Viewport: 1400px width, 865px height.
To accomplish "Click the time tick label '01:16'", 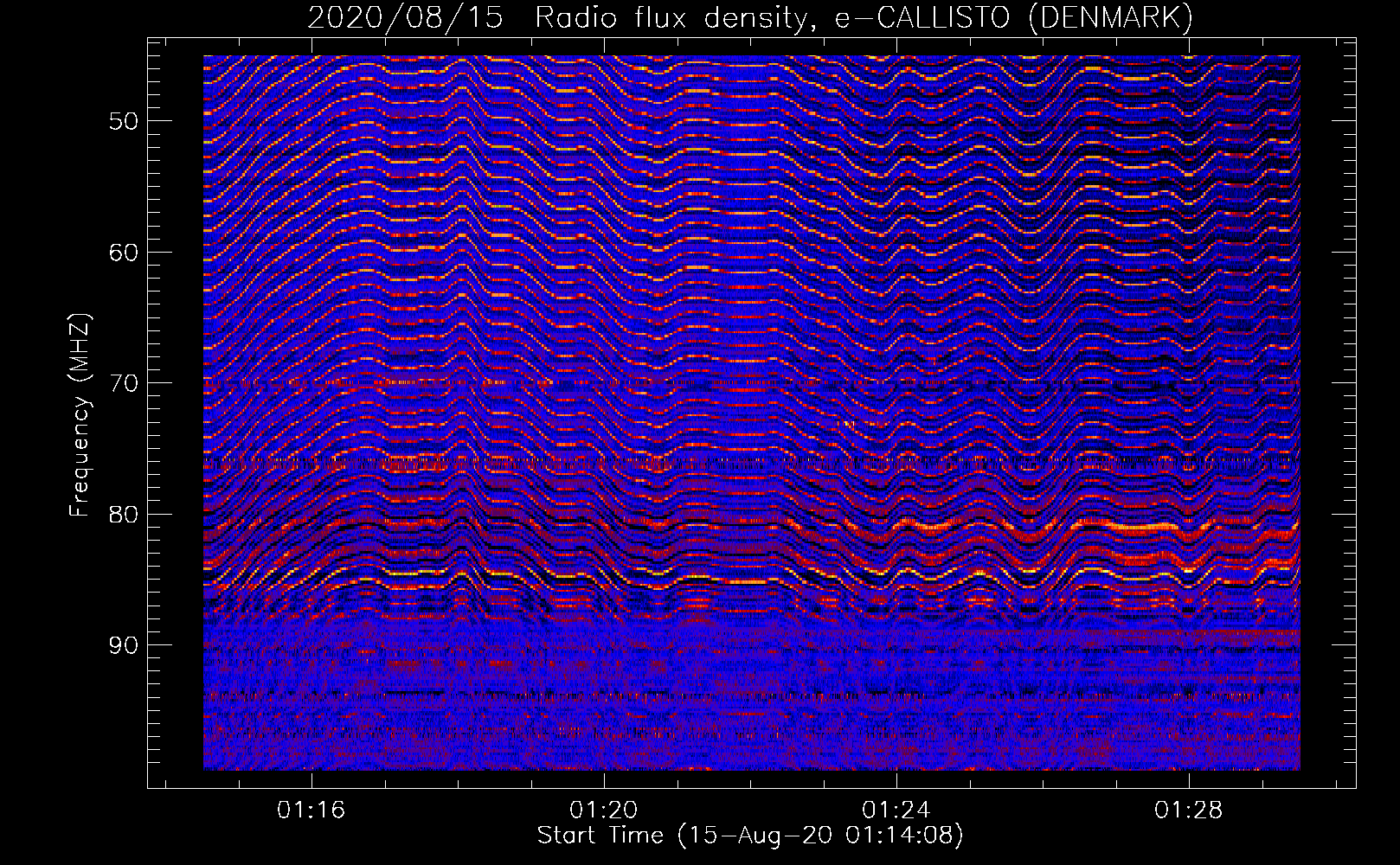I will pyautogui.click(x=311, y=810).
